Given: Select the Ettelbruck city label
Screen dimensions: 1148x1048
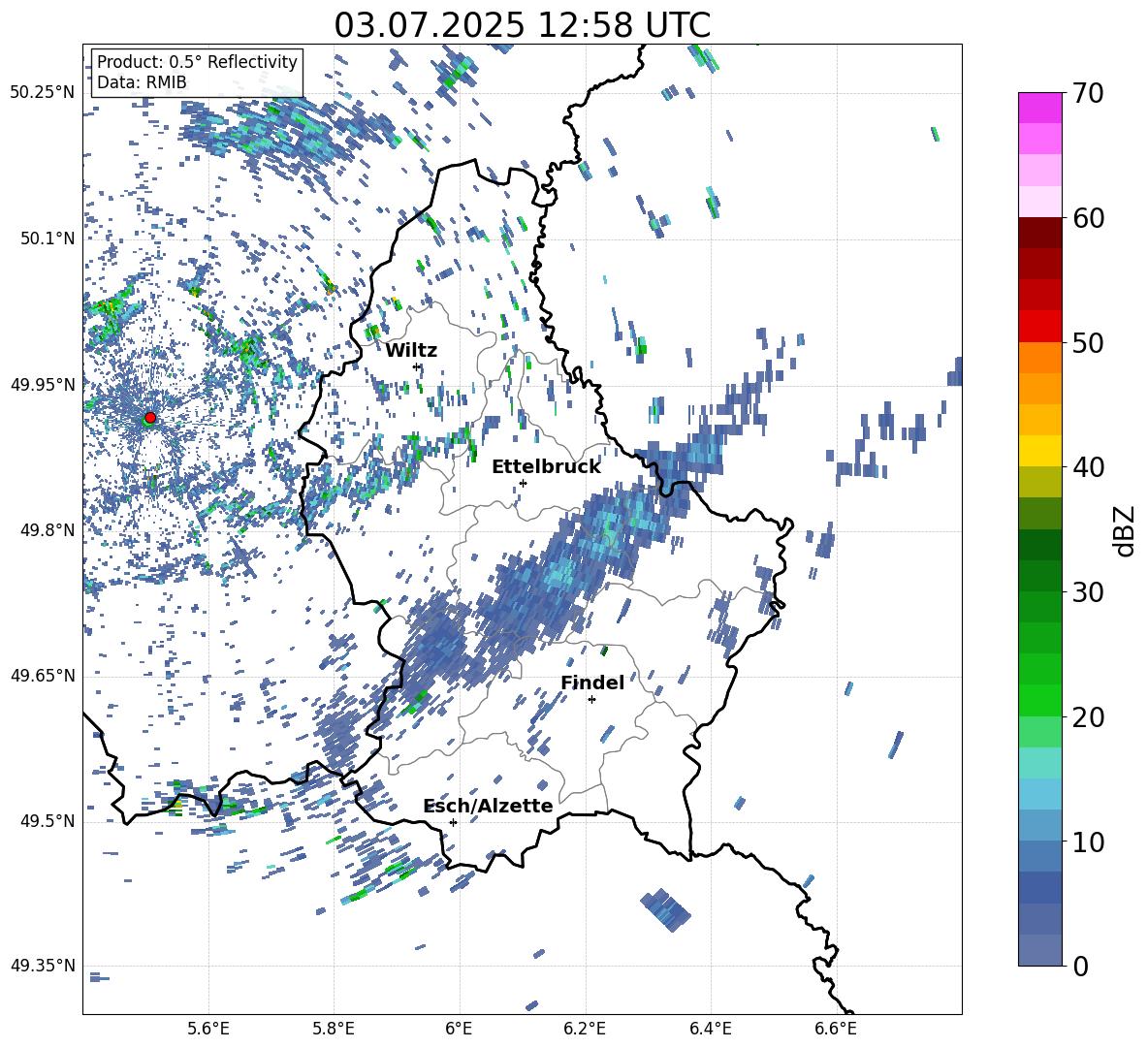Looking at the screenshot, I should click(546, 467).
